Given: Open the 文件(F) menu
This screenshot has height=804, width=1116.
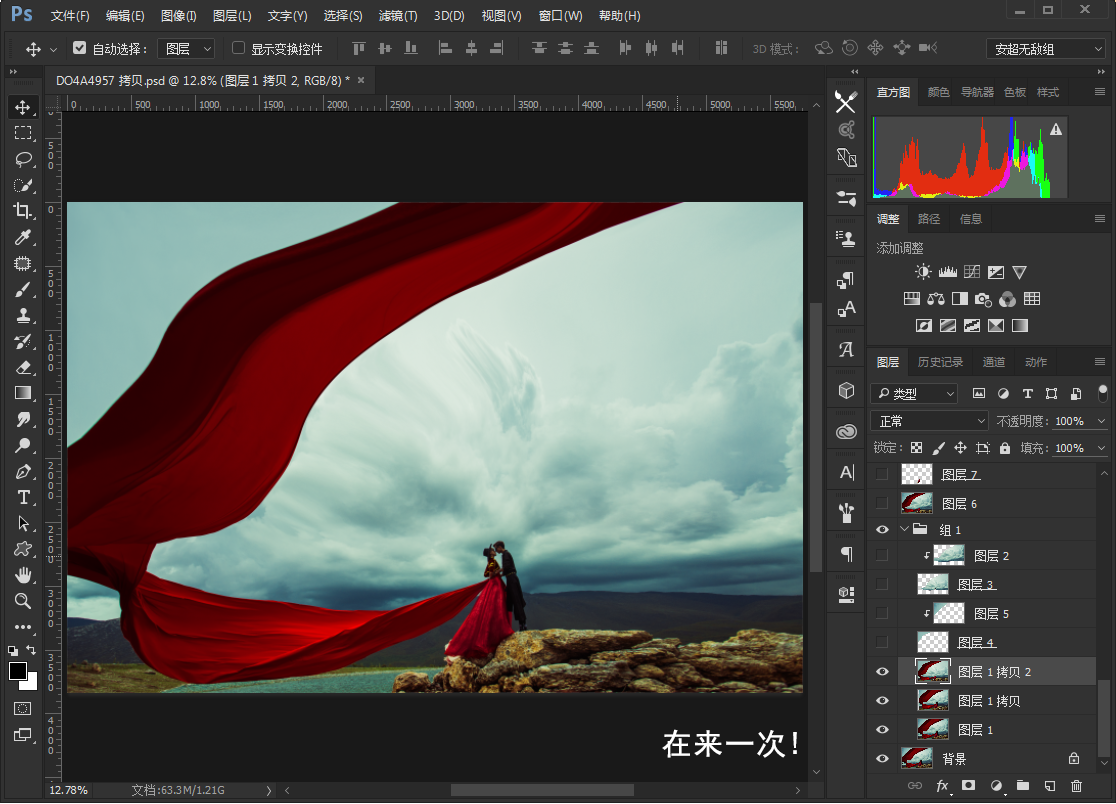Looking at the screenshot, I should [70, 16].
